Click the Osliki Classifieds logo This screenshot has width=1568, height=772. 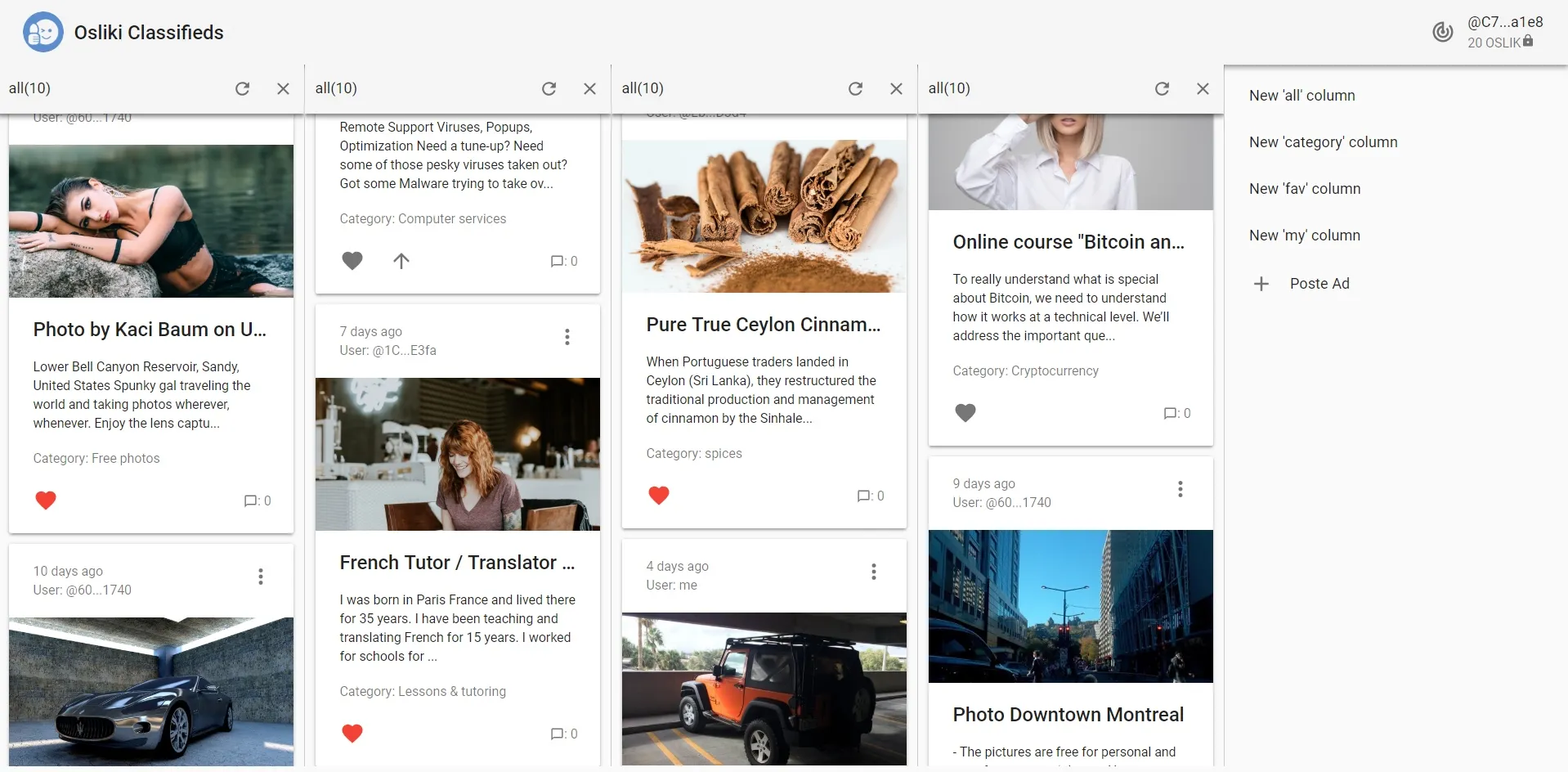pos(43,32)
